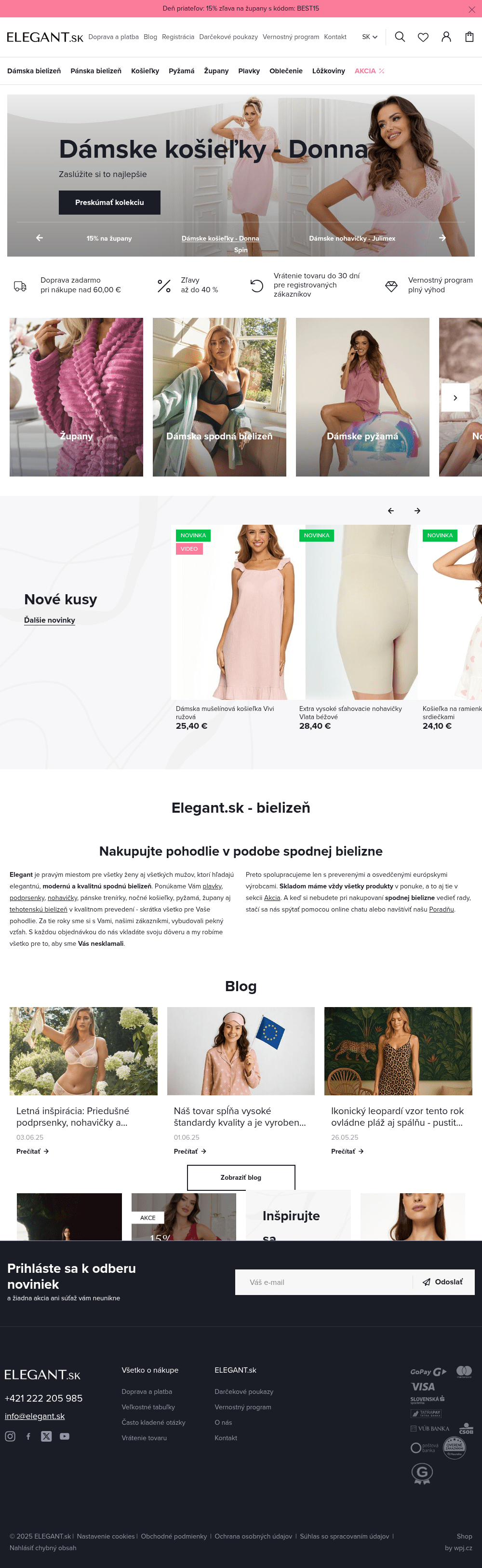Open the X (Twitter) icon in footer
This screenshot has width=482, height=1568.
pos(46,1436)
